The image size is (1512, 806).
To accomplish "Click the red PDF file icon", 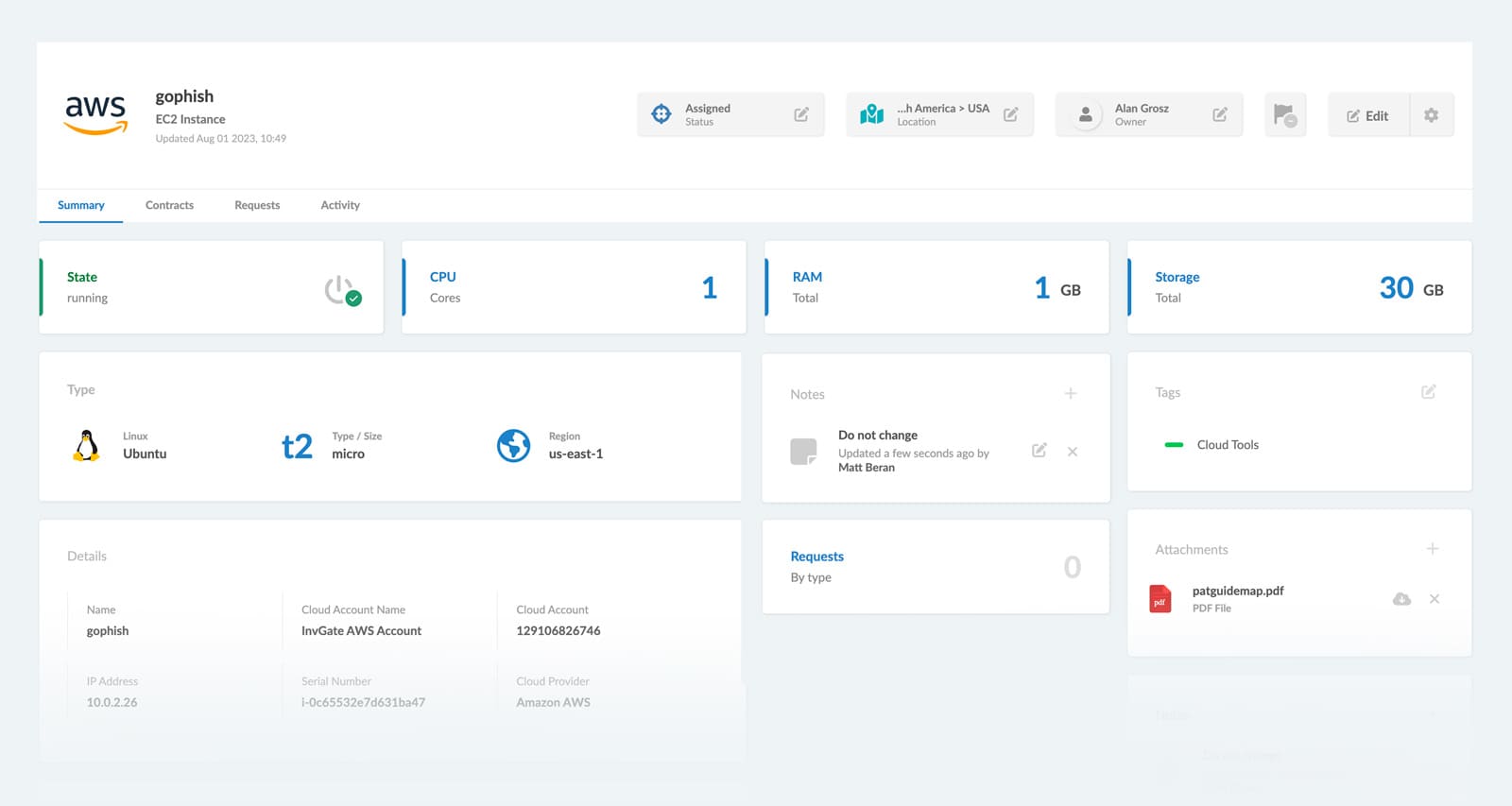I will 1160,599.
